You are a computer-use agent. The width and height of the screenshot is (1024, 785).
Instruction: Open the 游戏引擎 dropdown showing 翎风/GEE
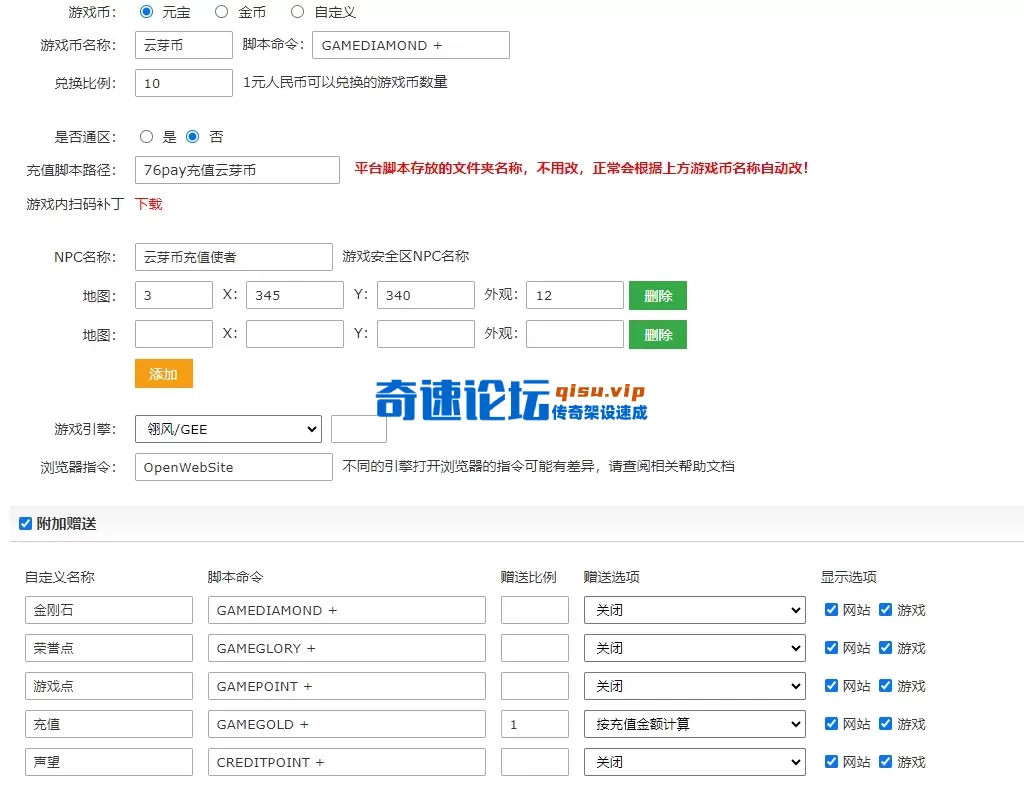(228, 429)
